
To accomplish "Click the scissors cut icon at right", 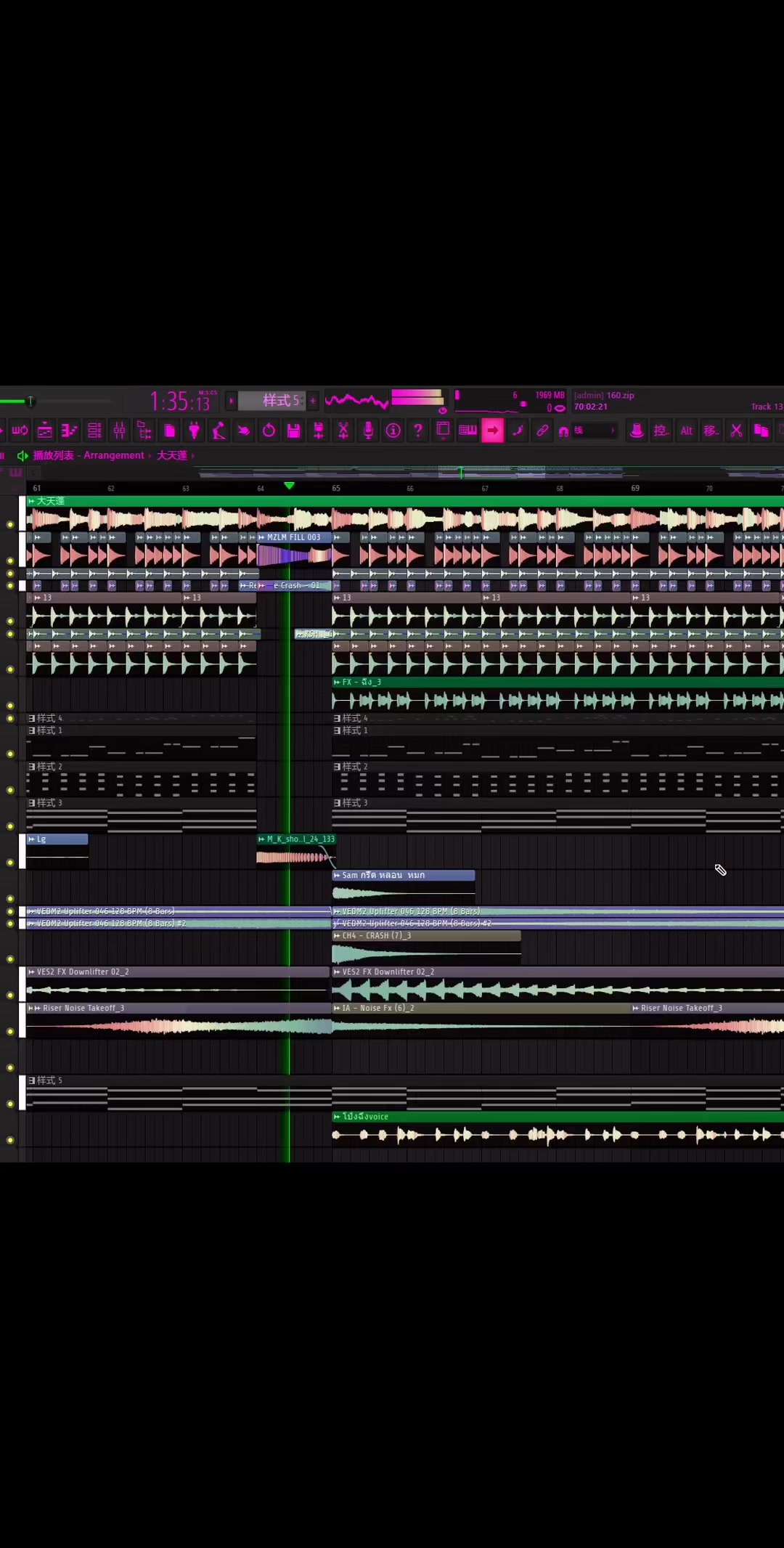I will tap(736, 431).
